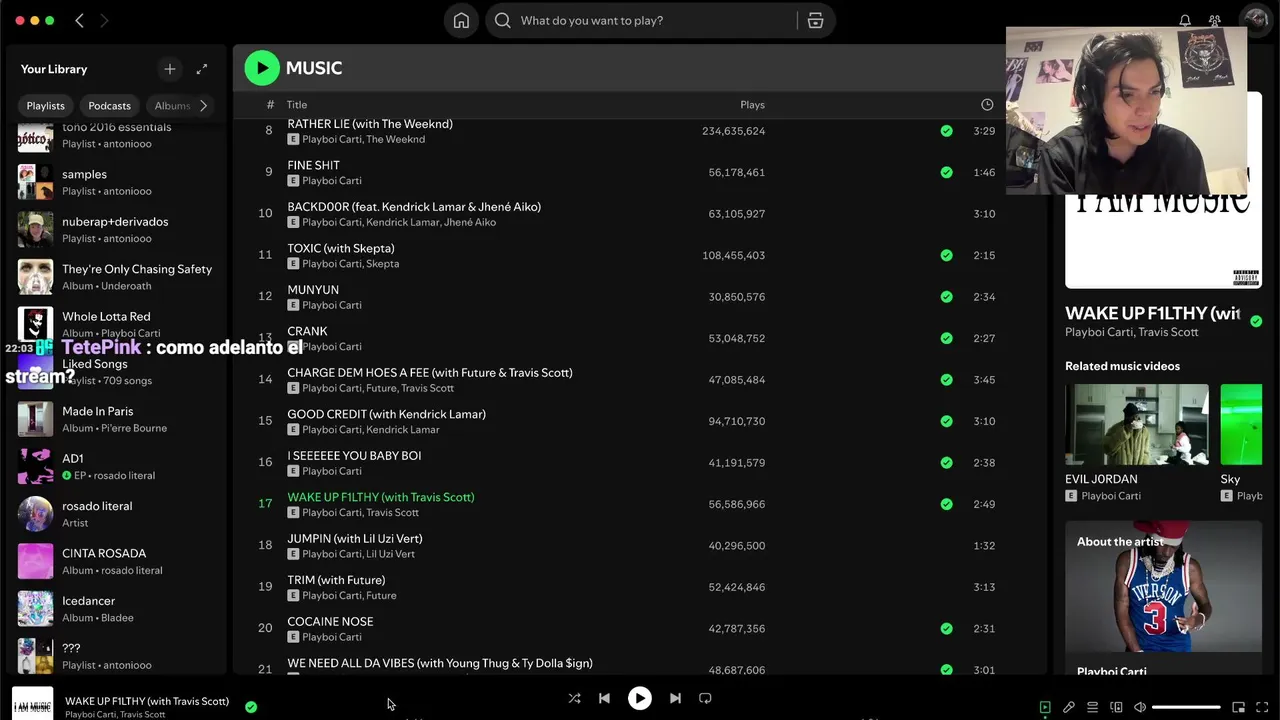Viewport: 1280px width, 720px height.
Task: Select track JUMPIN with Lil Uzi Vert
Action: (x=640, y=546)
